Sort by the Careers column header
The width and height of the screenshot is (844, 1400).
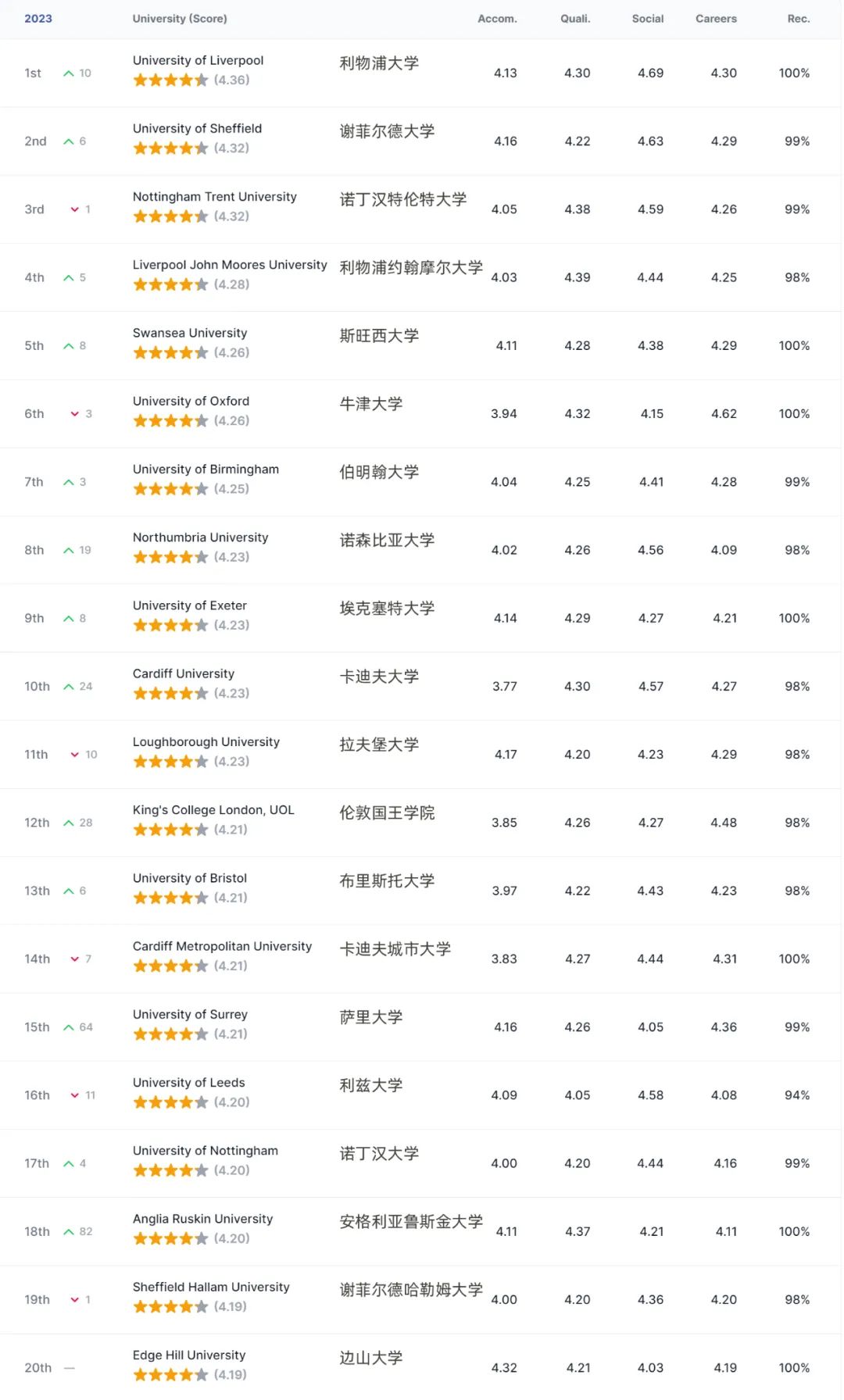click(x=716, y=19)
